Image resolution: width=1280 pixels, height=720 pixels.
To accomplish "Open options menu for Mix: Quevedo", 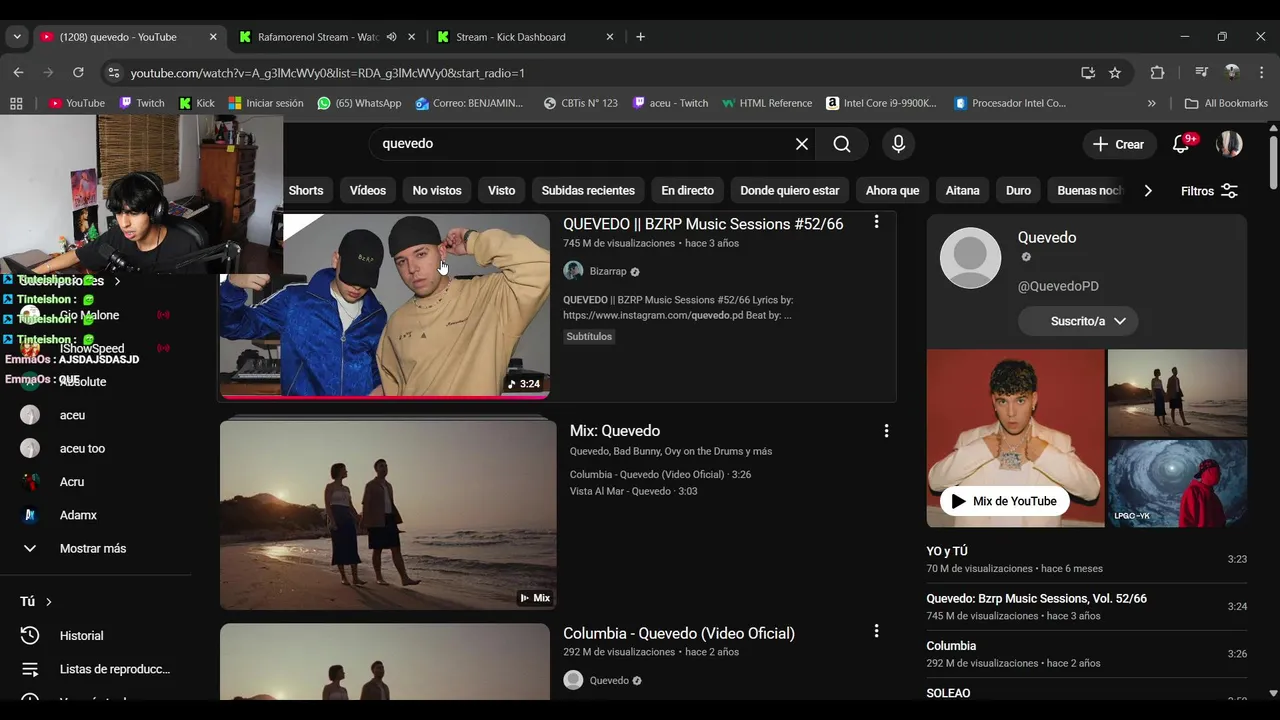I will point(886,431).
